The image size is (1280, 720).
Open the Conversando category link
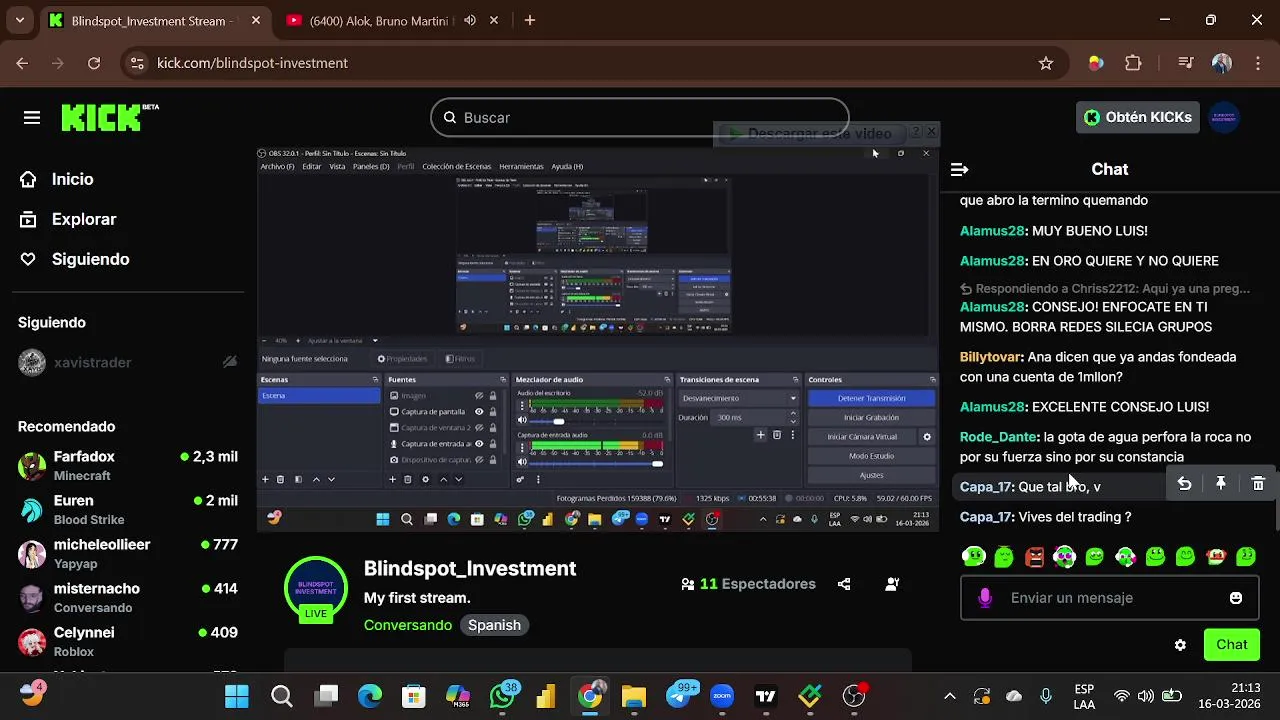tap(408, 625)
